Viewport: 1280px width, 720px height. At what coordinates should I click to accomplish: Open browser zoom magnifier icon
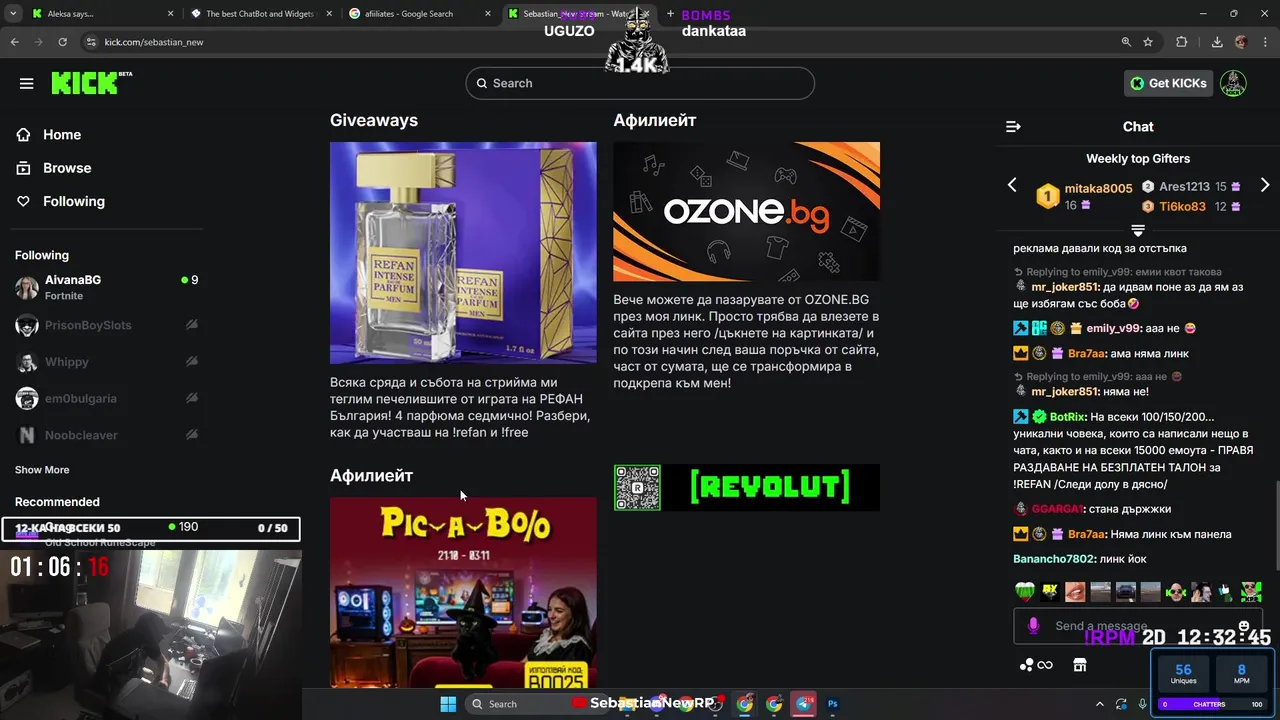[x=1126, y=42]
